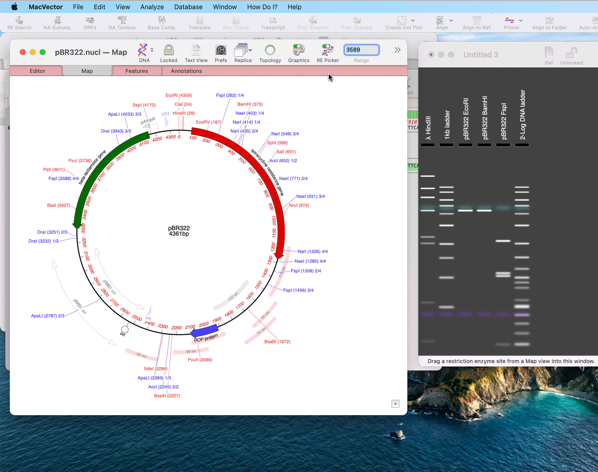Switch to the Annotations tab

click(186, 71)
